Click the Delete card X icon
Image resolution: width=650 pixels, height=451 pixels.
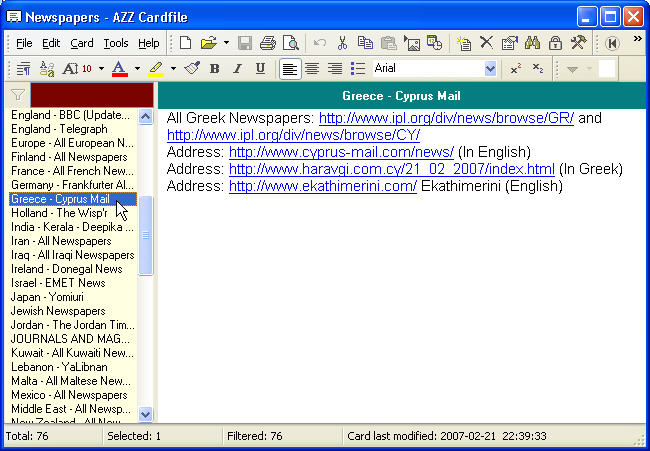486,43
